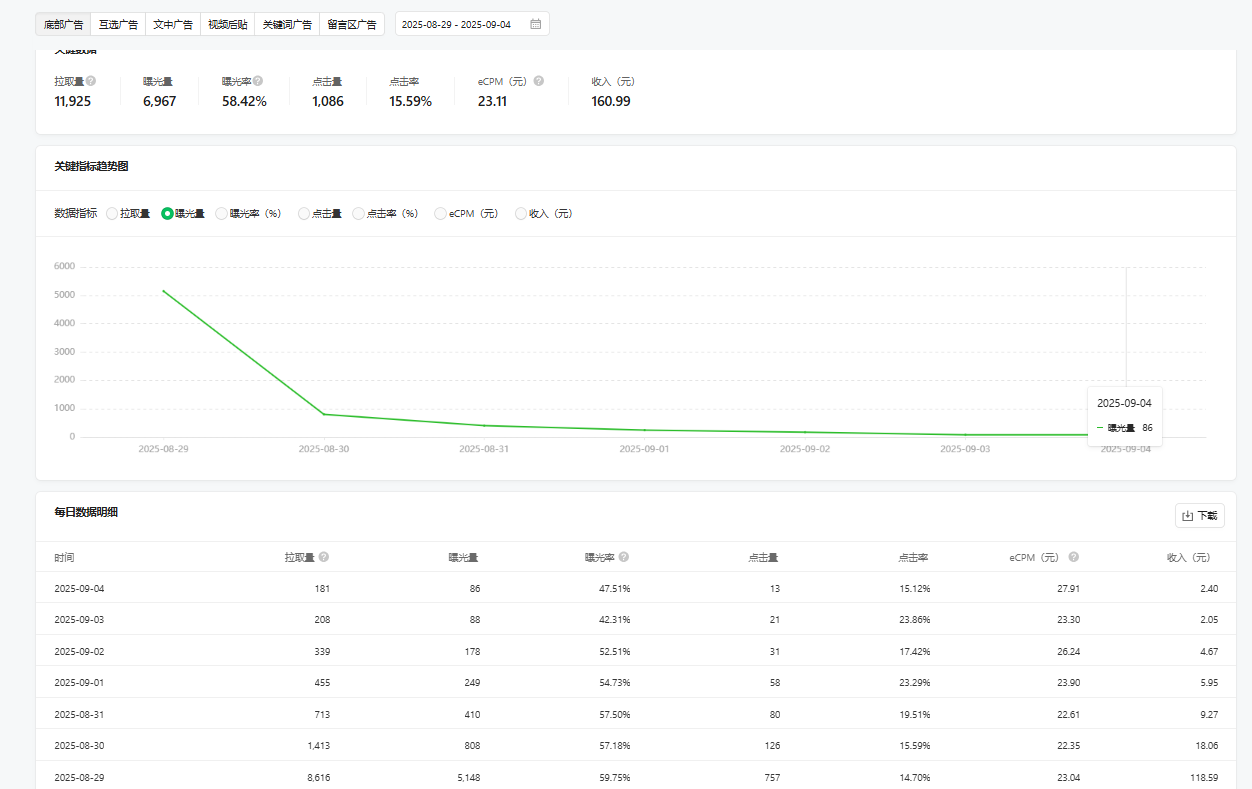Click the 2025-09-02 date cell in table
The width and height of the screenshot is (1252, 789).
(79, 651)
